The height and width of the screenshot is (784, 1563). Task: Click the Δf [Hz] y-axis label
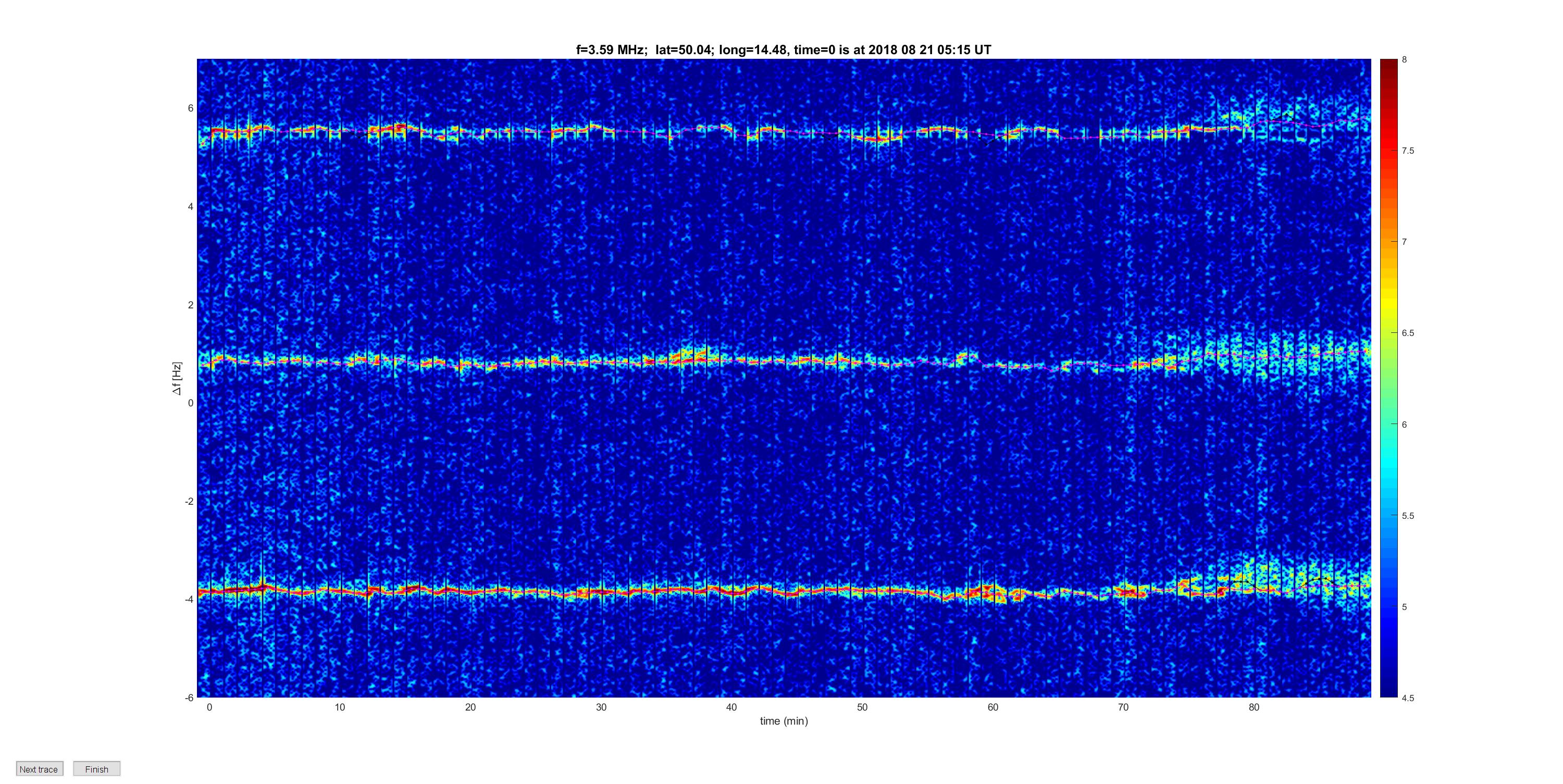click(x=177, y=379)
